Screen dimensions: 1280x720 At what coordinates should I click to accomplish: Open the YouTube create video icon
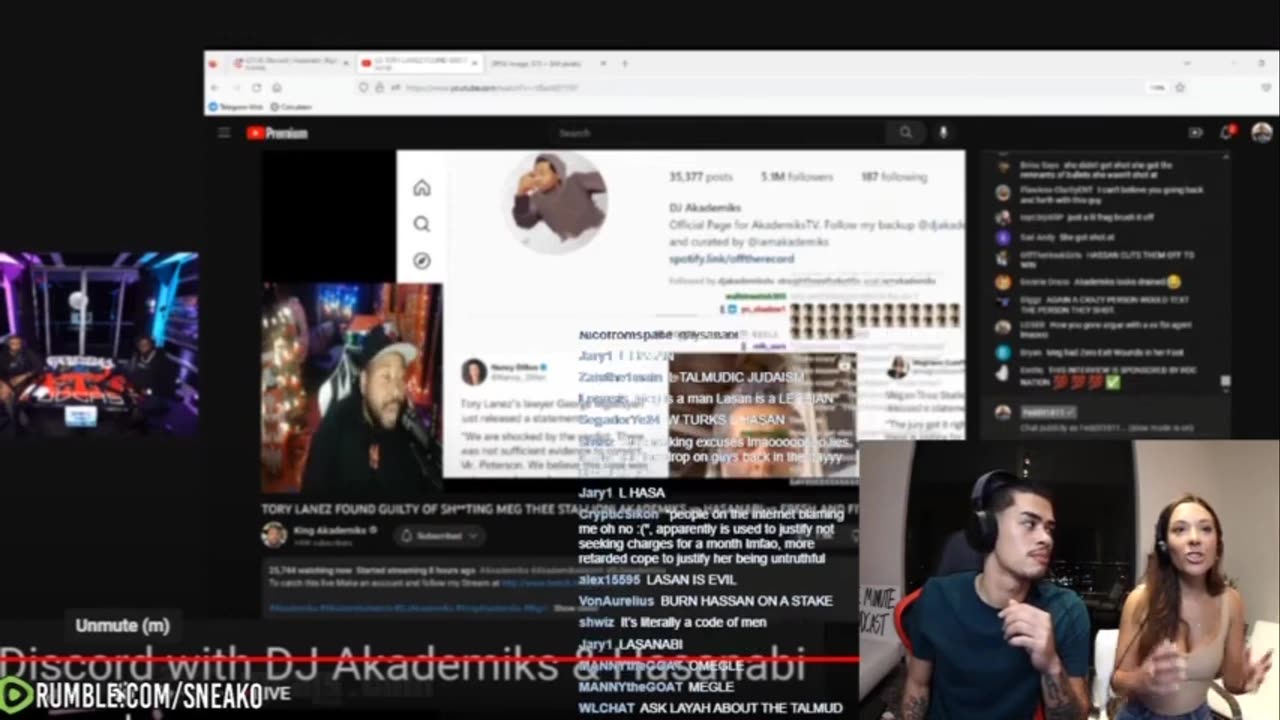click(x=1195, y=132)
